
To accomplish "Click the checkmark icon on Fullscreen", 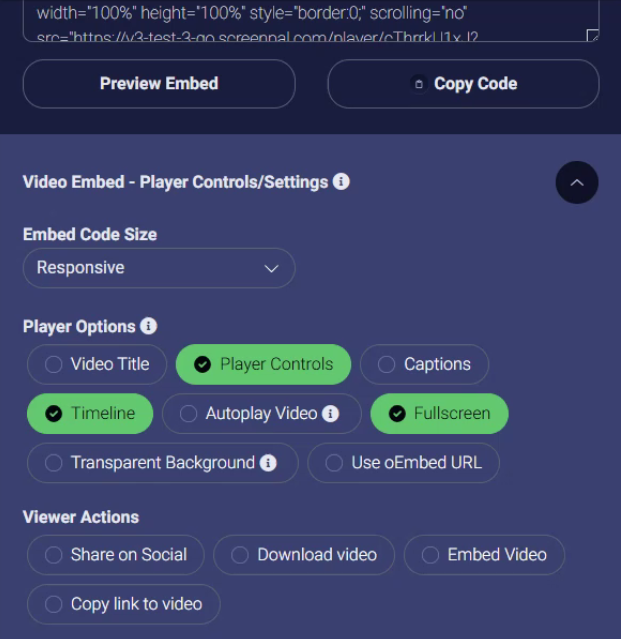I will point(397,414).
